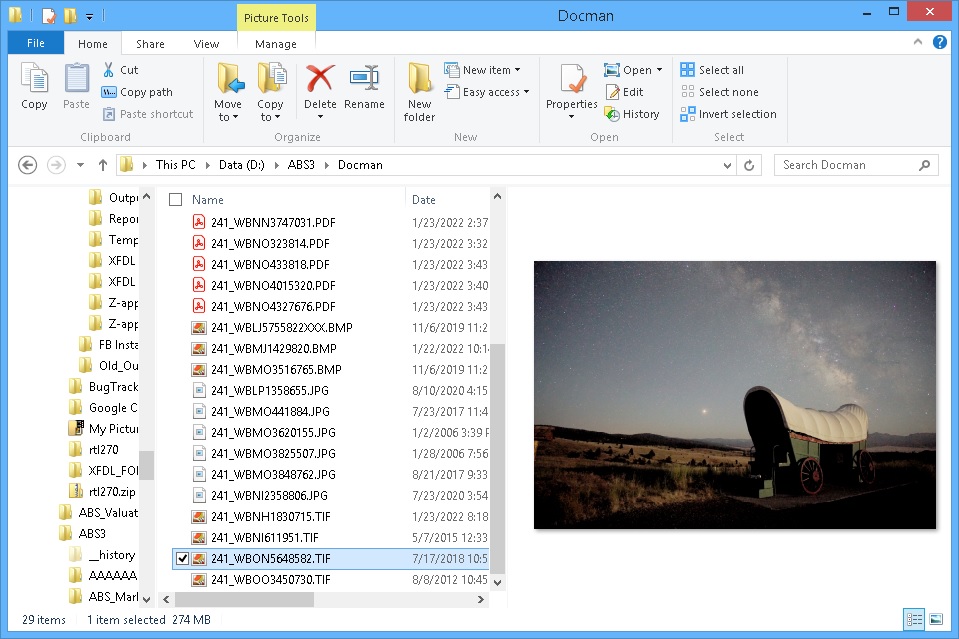The image size is (959, 639).
Task: Click 'ABS3' breadcrumb in address bar
Action: [x=301, y=165]
